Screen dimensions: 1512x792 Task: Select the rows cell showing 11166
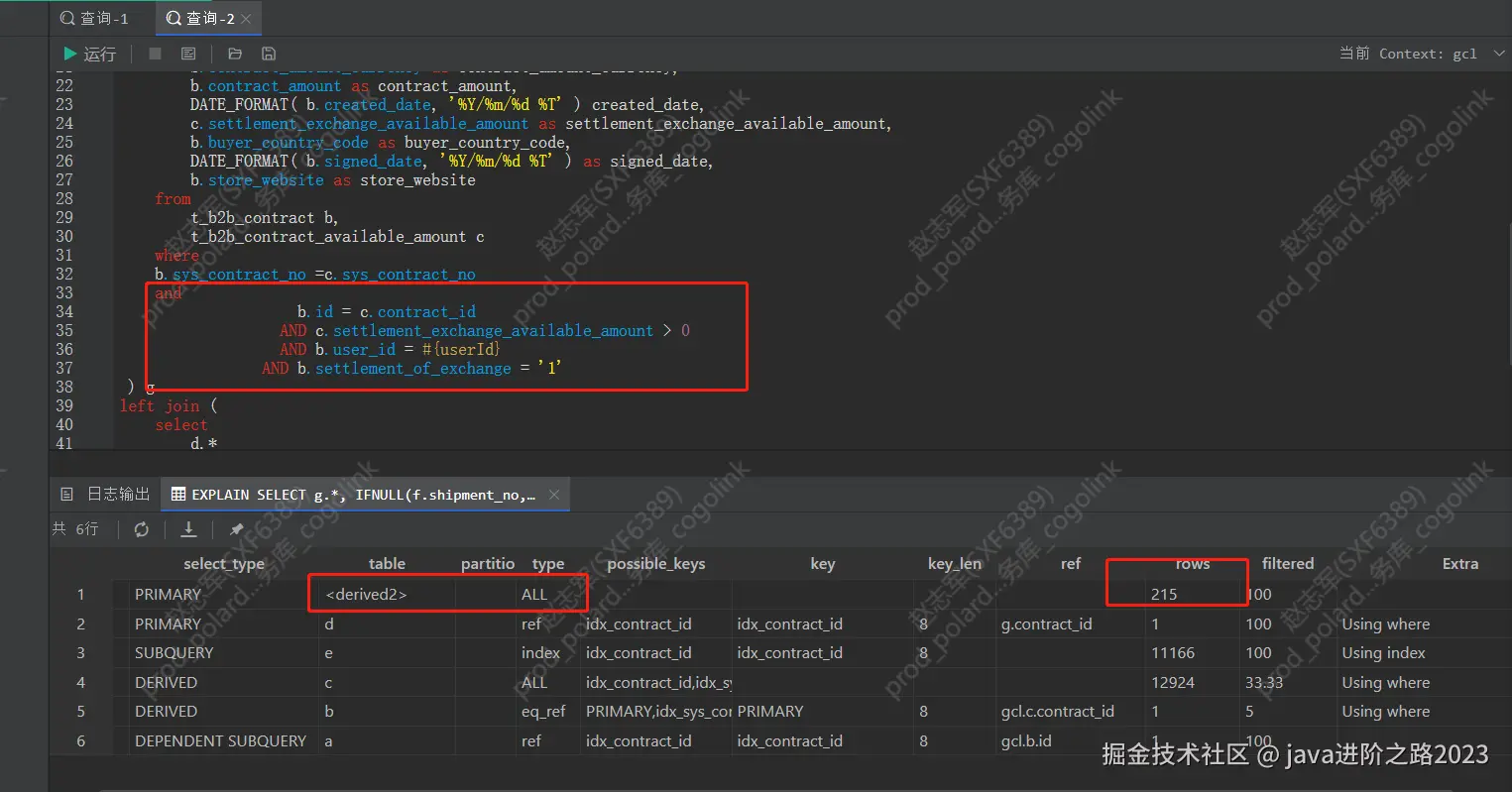click(1193, 653)
